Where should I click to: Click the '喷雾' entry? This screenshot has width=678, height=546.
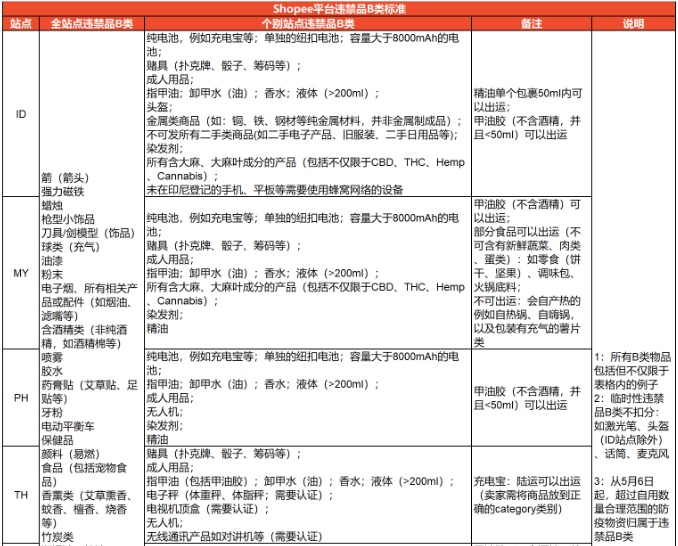(x=52, y=358)
